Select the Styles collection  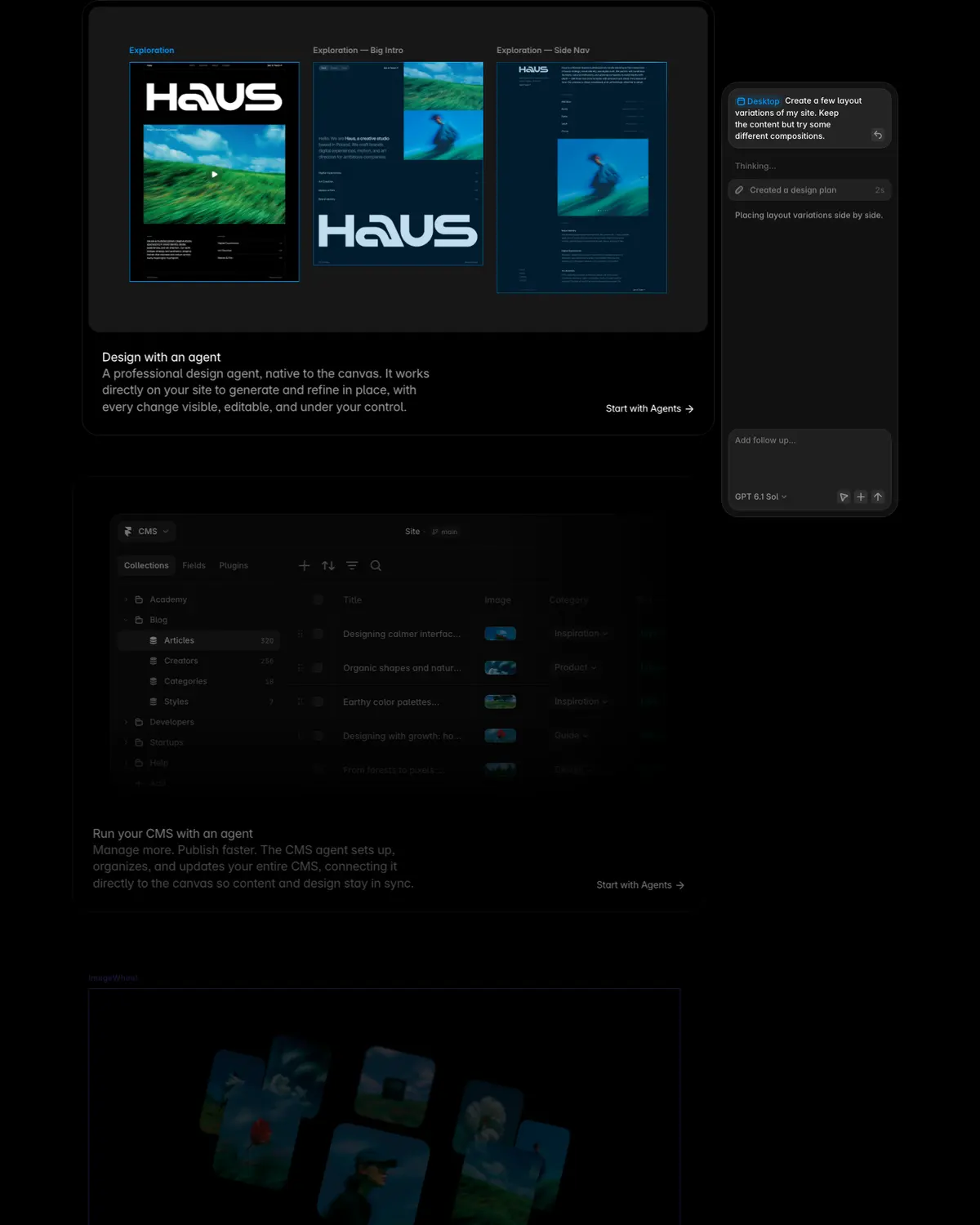click(198, 702)
